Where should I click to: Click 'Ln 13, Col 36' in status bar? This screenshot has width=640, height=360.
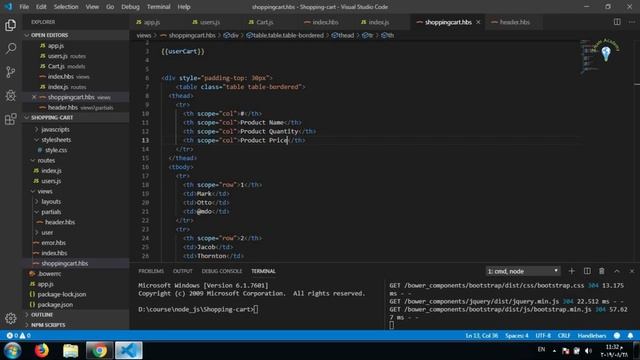click(482, 336)
